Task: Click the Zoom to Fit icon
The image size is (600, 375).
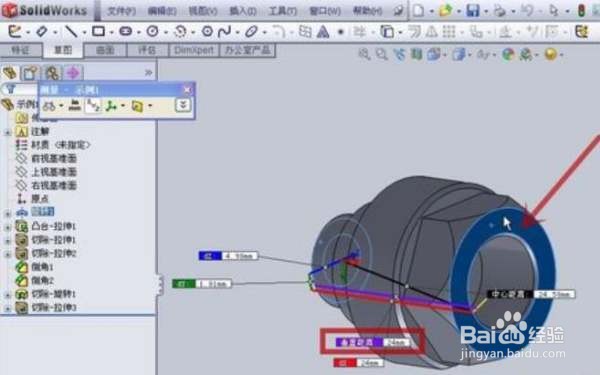Action: pyautogui.click(x=364, y=55)
